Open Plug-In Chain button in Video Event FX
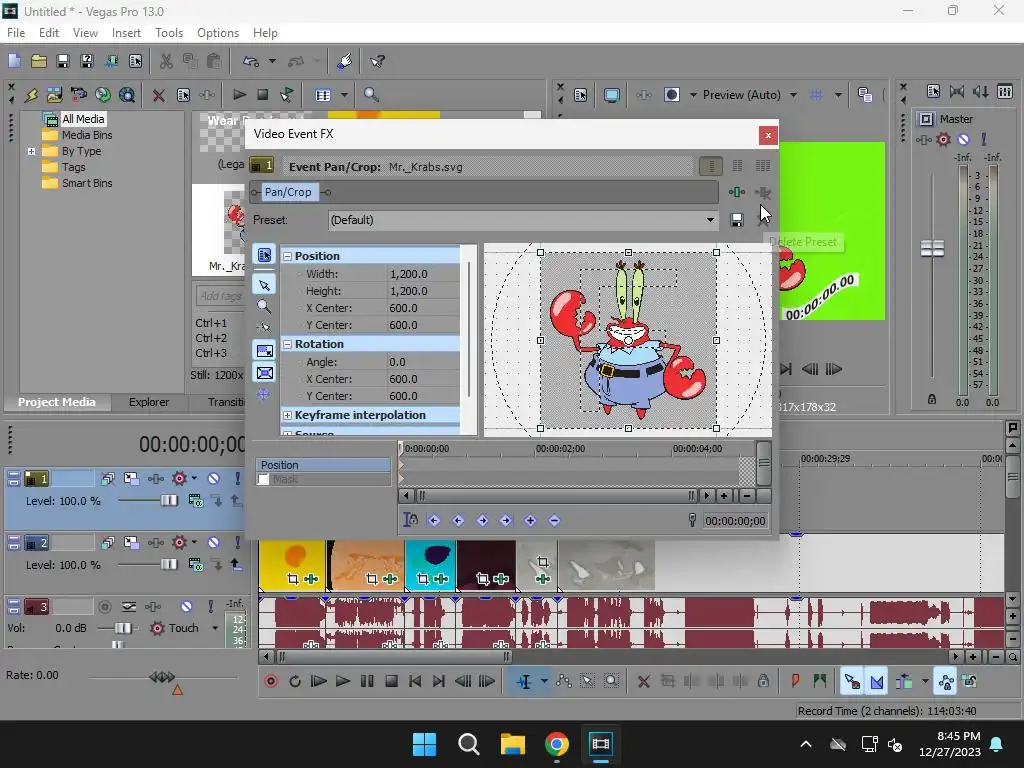The image size is (1024, 768). click(737, 192)
